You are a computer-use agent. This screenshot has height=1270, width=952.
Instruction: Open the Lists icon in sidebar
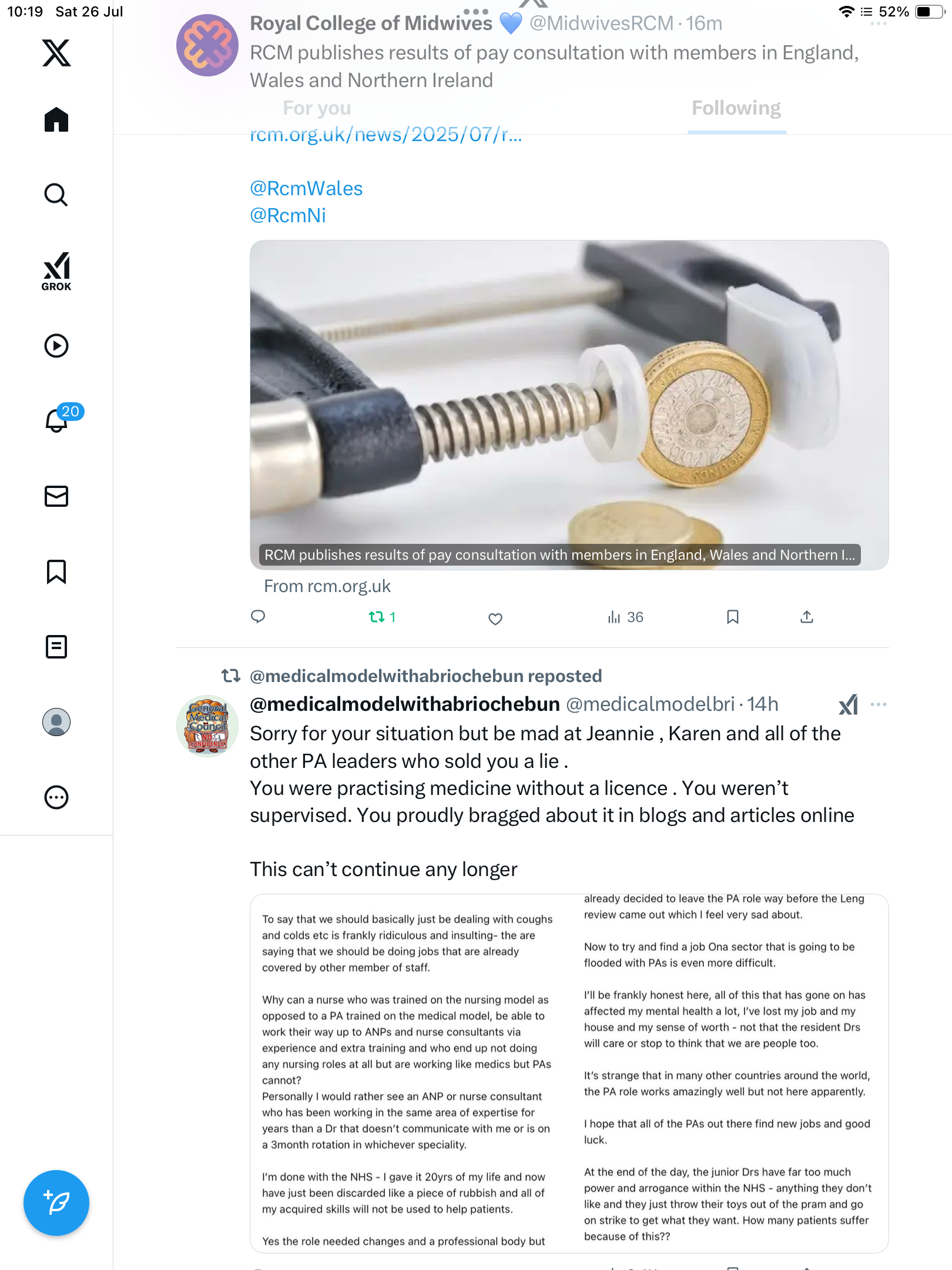coord(56,647)
